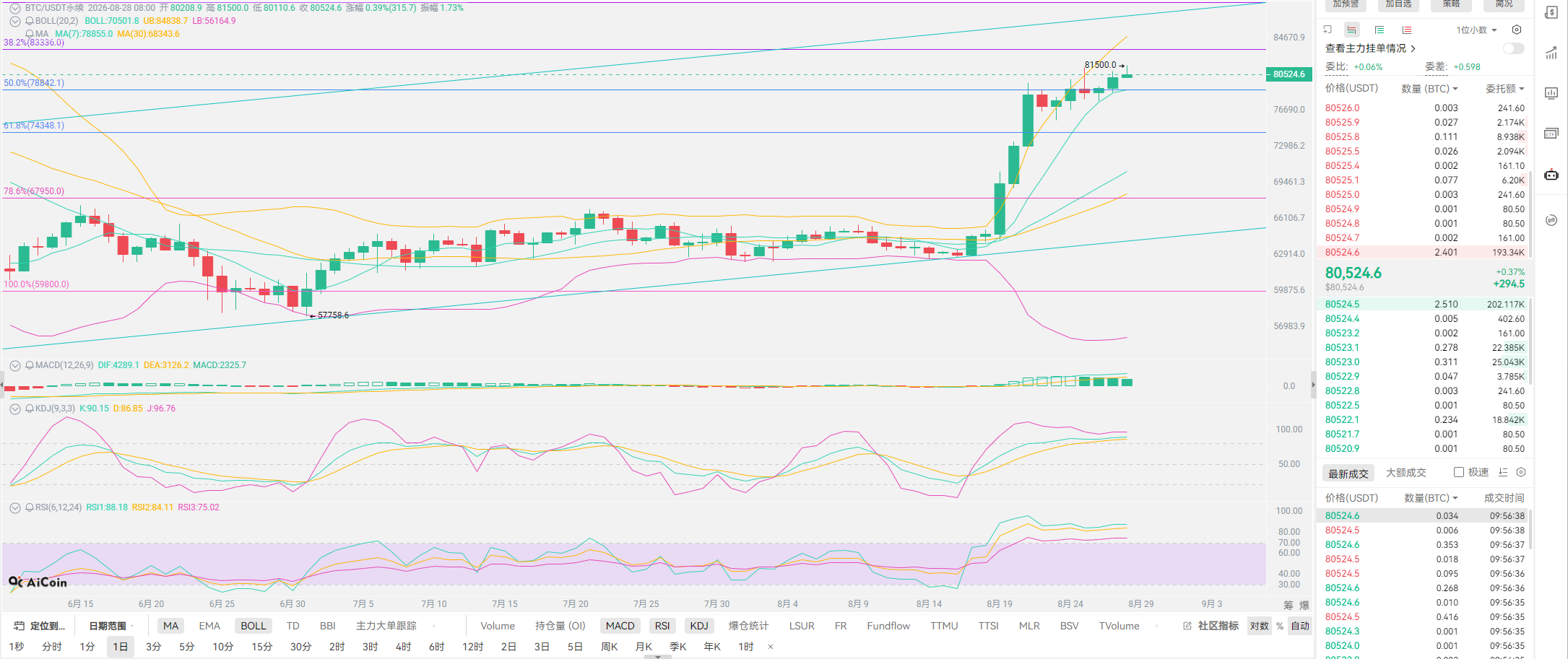Show the bids-only order book view
Screen dimensions: 1568x659
coord(1379,30)
